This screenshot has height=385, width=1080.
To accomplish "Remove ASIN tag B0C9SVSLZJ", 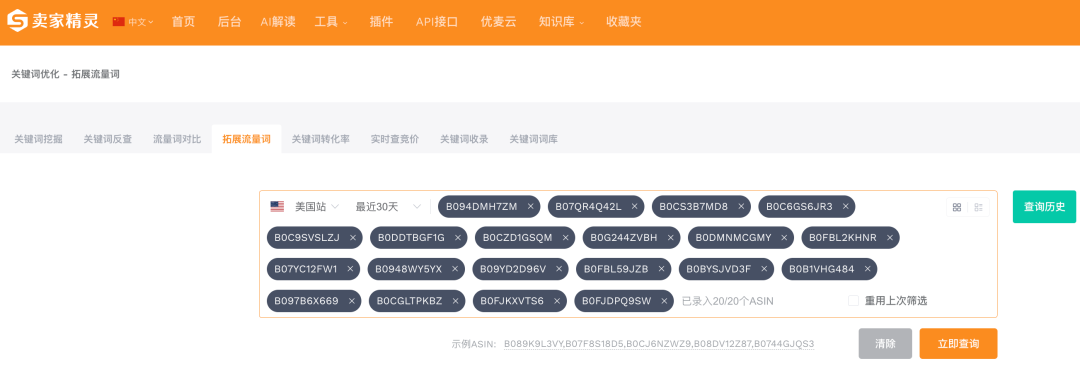I will [353, 238].
